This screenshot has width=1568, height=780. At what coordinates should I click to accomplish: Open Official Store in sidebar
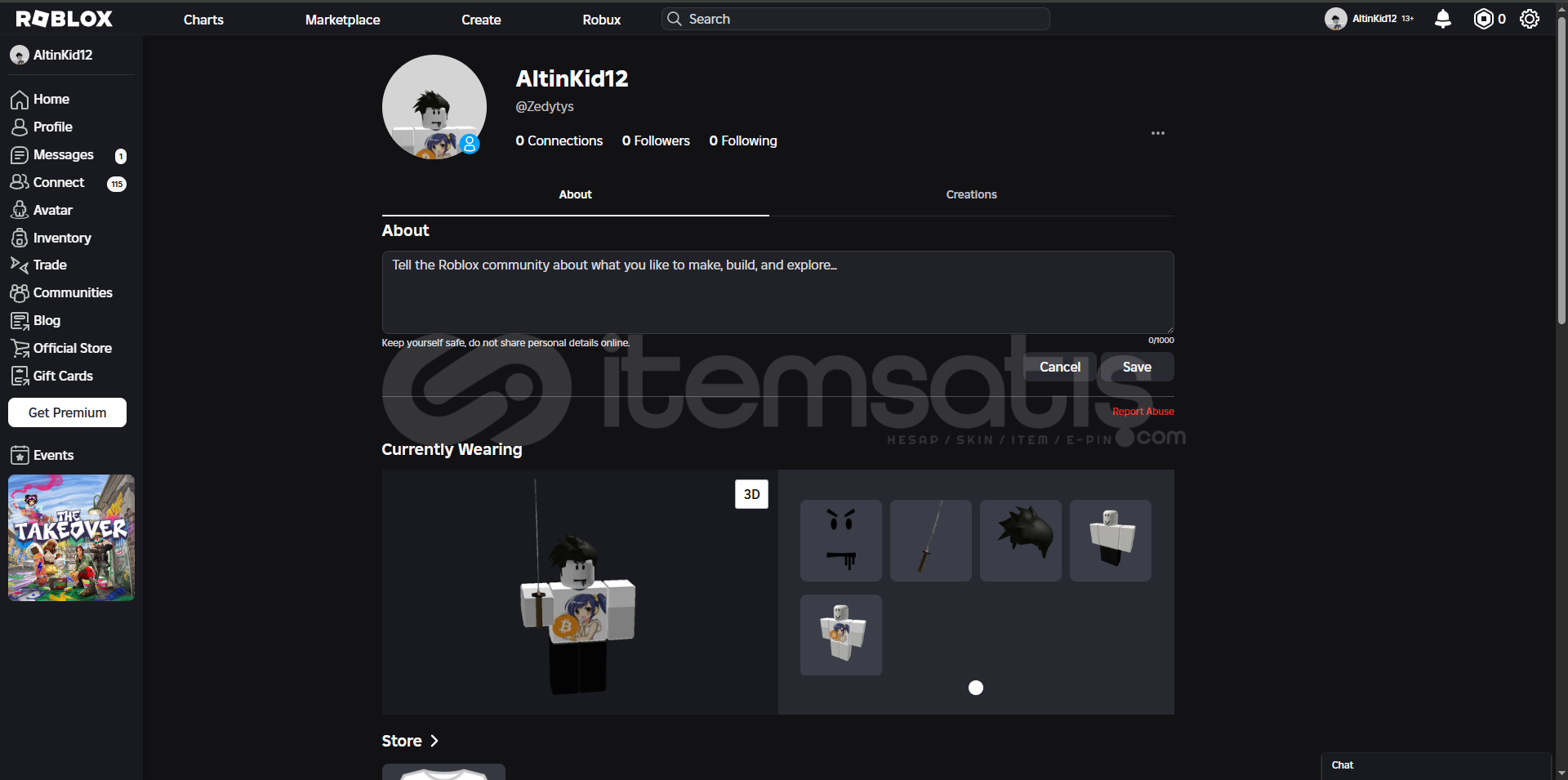click(x=71, y=348)
